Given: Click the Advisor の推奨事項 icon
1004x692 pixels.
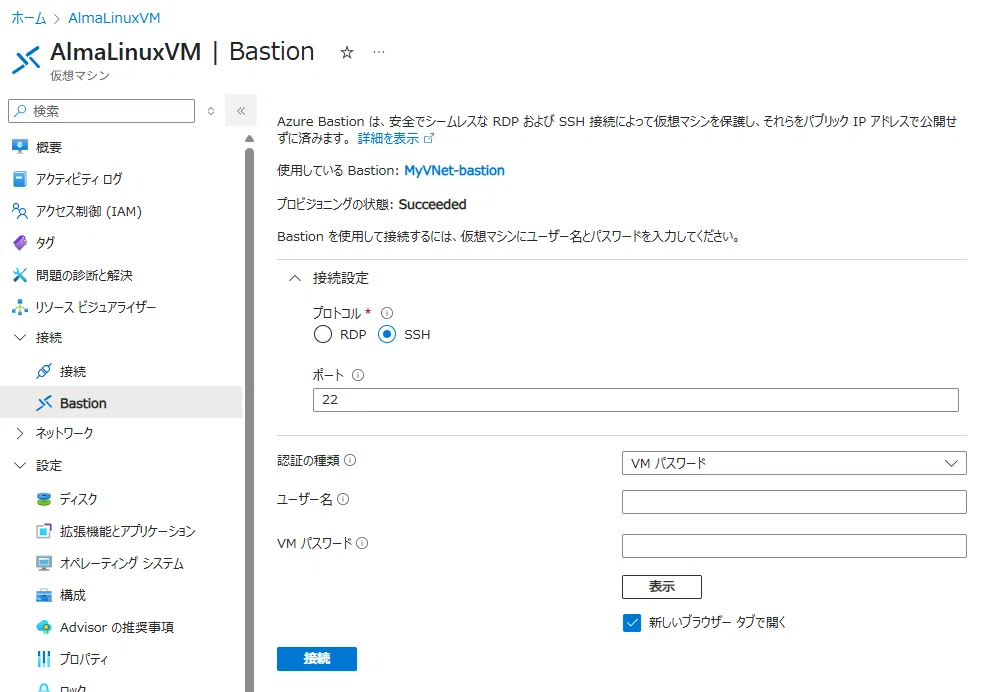Looking at the screenshot, I should point(44,627).
